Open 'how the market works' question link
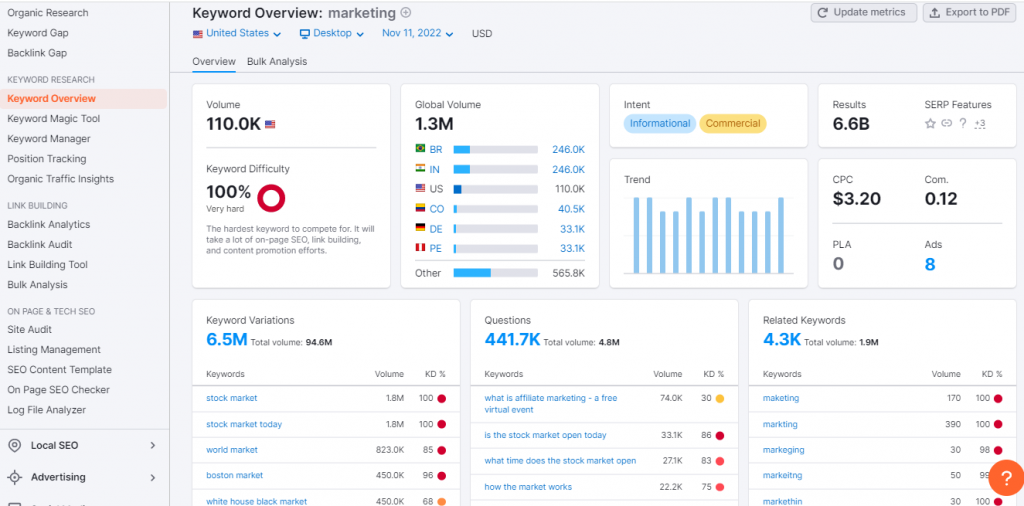 pyautogui.click(x=528, y=487)
